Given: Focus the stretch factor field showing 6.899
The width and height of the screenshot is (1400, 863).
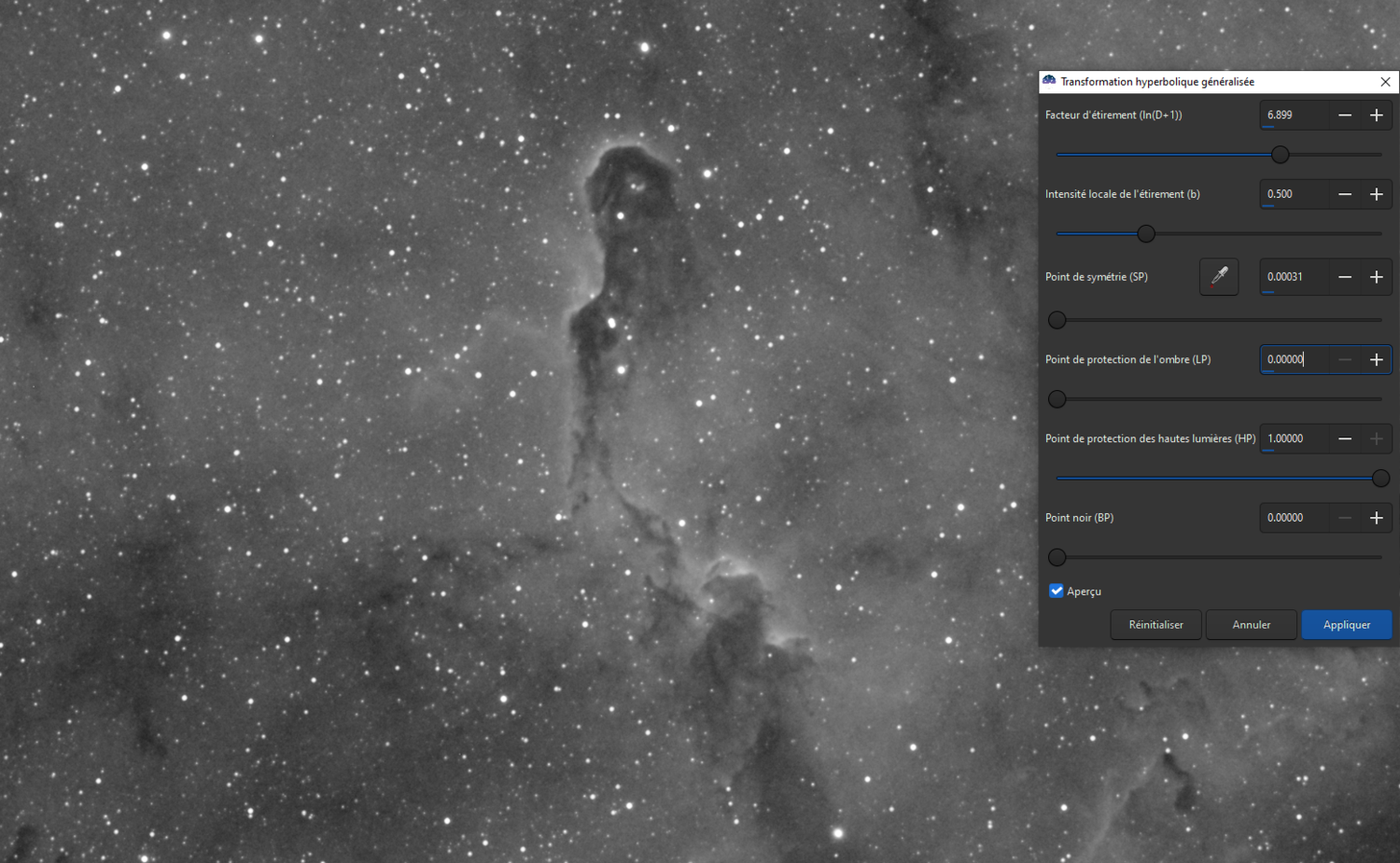Looking at the screenshot, I should click(1295, 116).
